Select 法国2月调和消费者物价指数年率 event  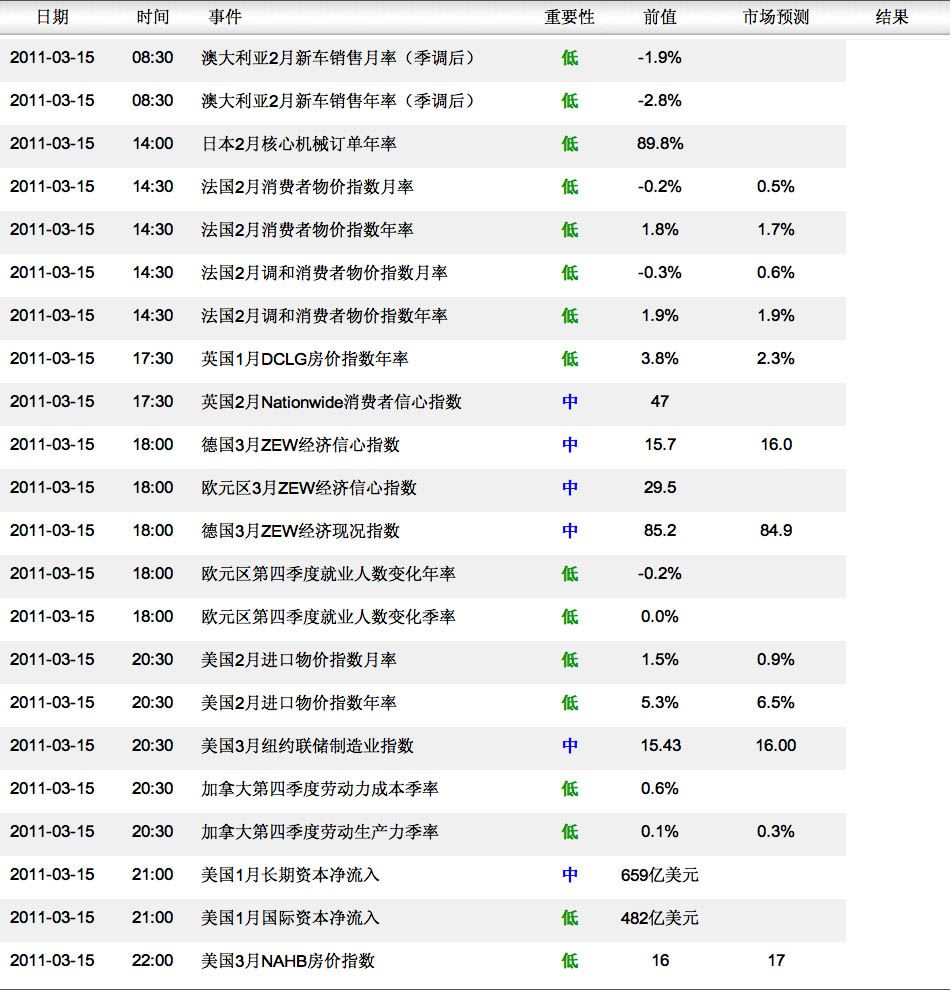324,316
